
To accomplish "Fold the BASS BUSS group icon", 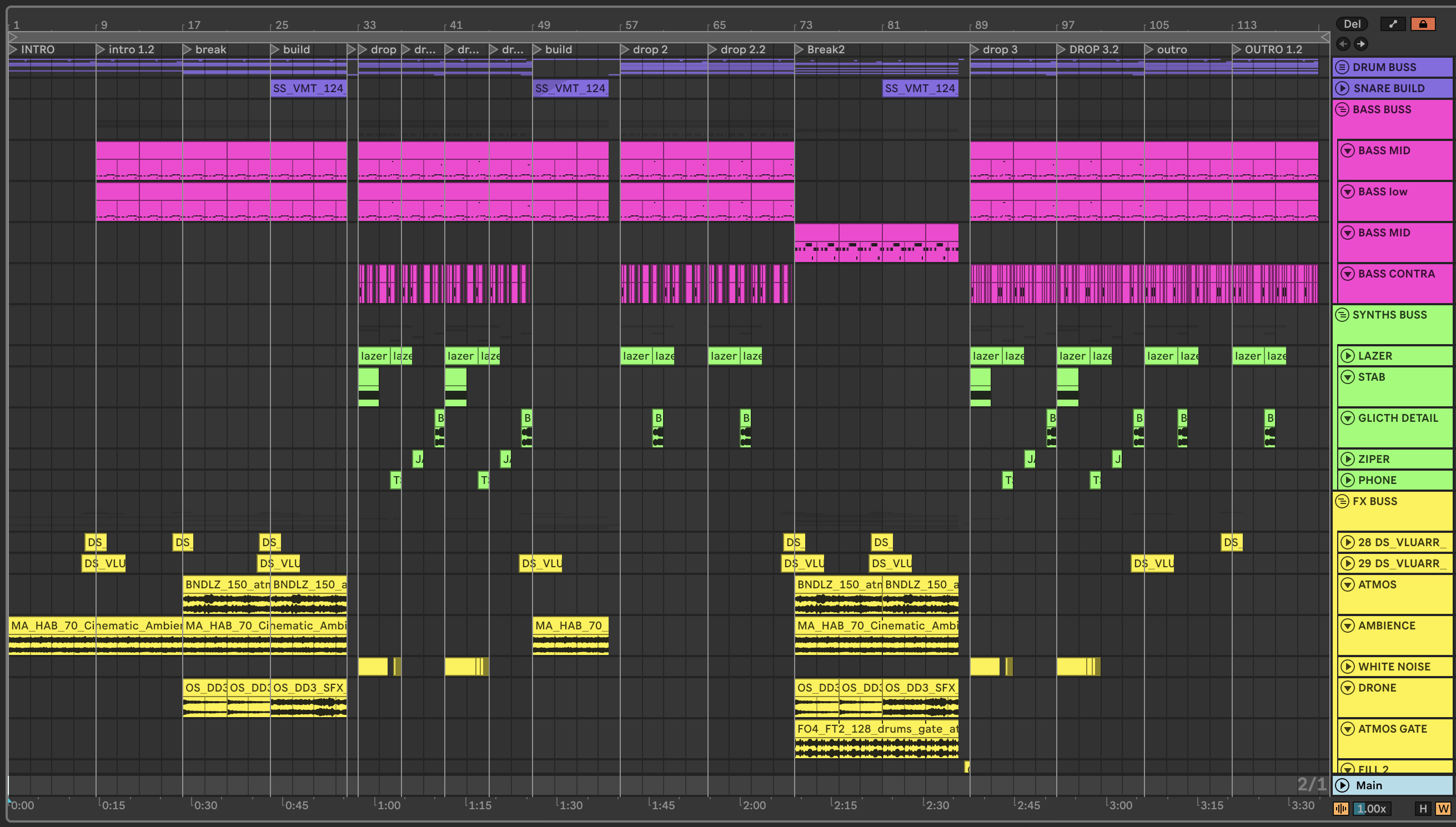I will [x=1342, y=110].
